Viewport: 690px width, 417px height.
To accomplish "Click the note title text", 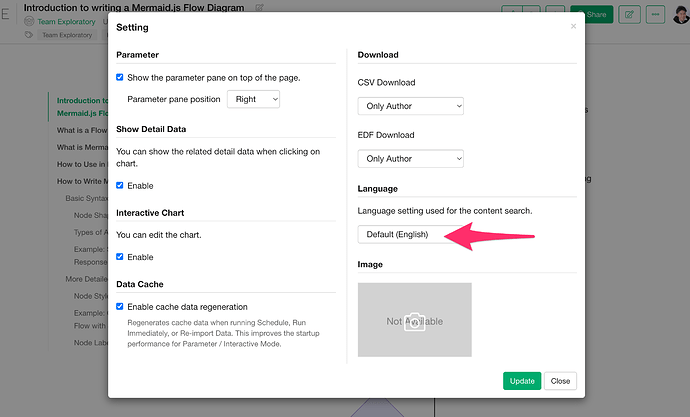I will pyautogui.click(x=134, y=7).
